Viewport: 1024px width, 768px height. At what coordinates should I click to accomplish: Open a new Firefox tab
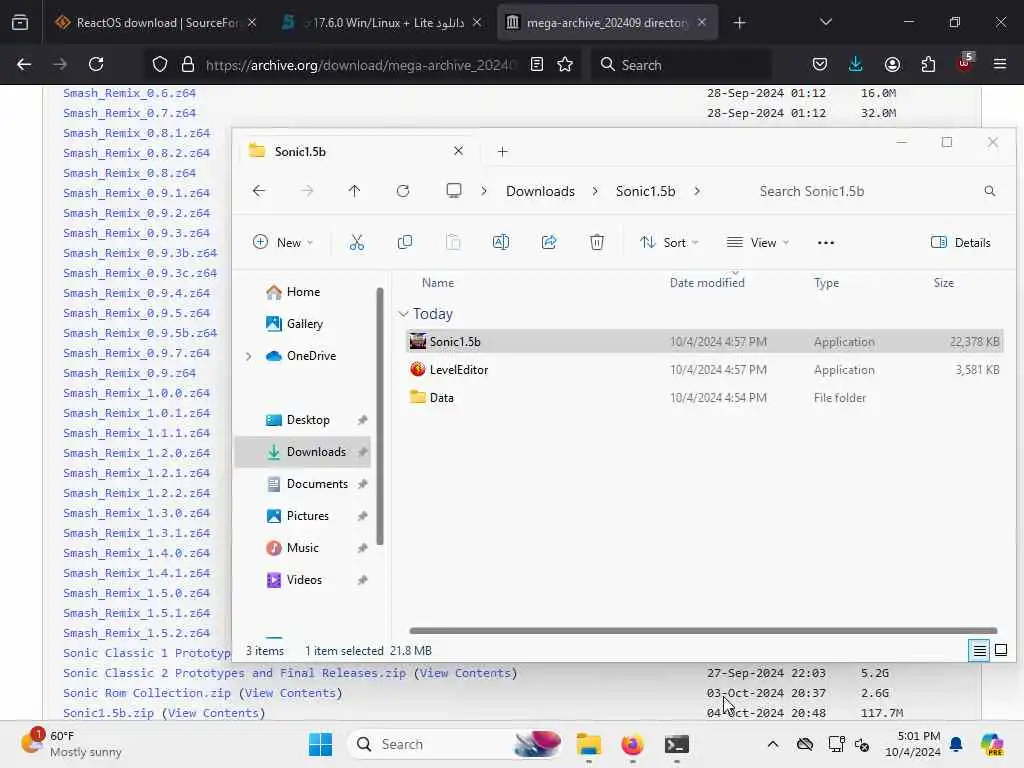739,22
